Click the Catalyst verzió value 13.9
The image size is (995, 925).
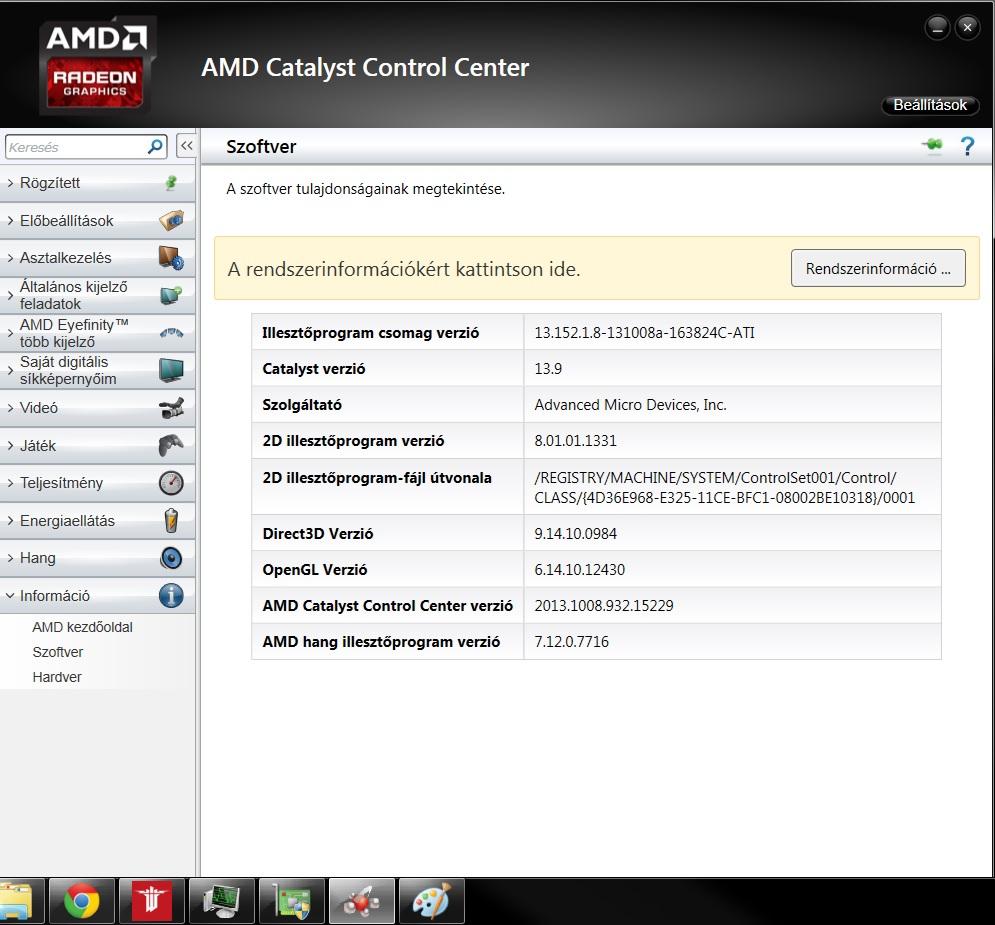[548, 369]
